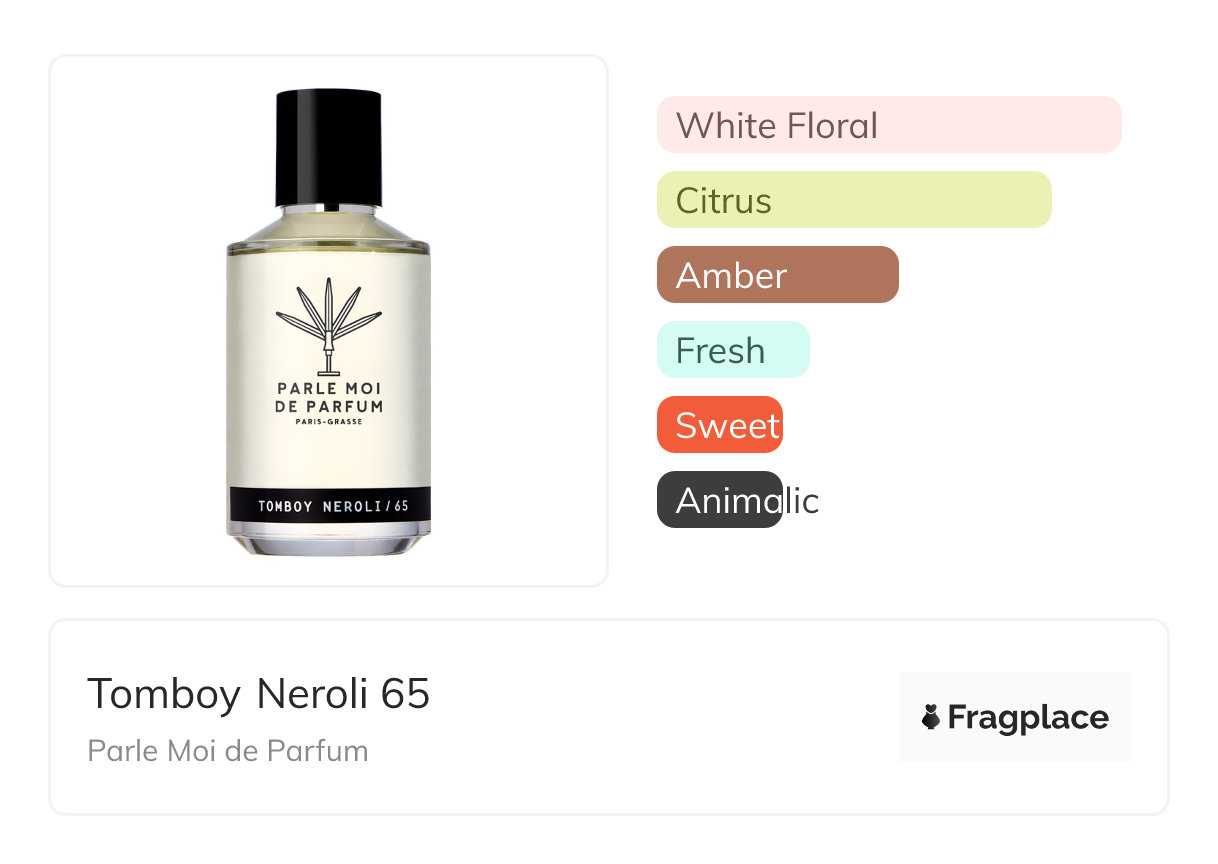Click the PARIS-GRASSE text on the bottle

[x=328, y=422]
